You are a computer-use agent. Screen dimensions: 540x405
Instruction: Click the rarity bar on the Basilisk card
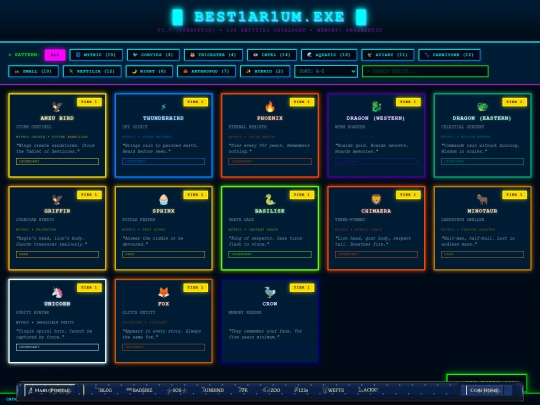click(270, 254)
